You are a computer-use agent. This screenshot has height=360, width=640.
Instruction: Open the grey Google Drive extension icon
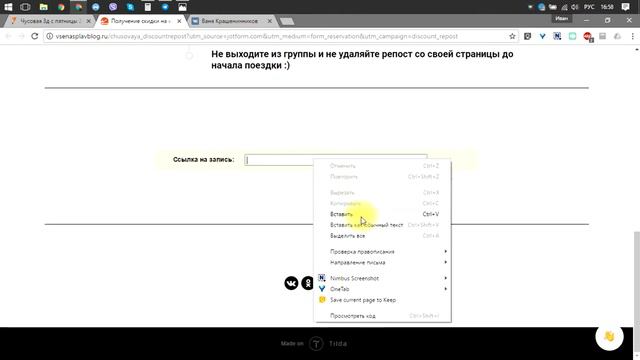617,36
